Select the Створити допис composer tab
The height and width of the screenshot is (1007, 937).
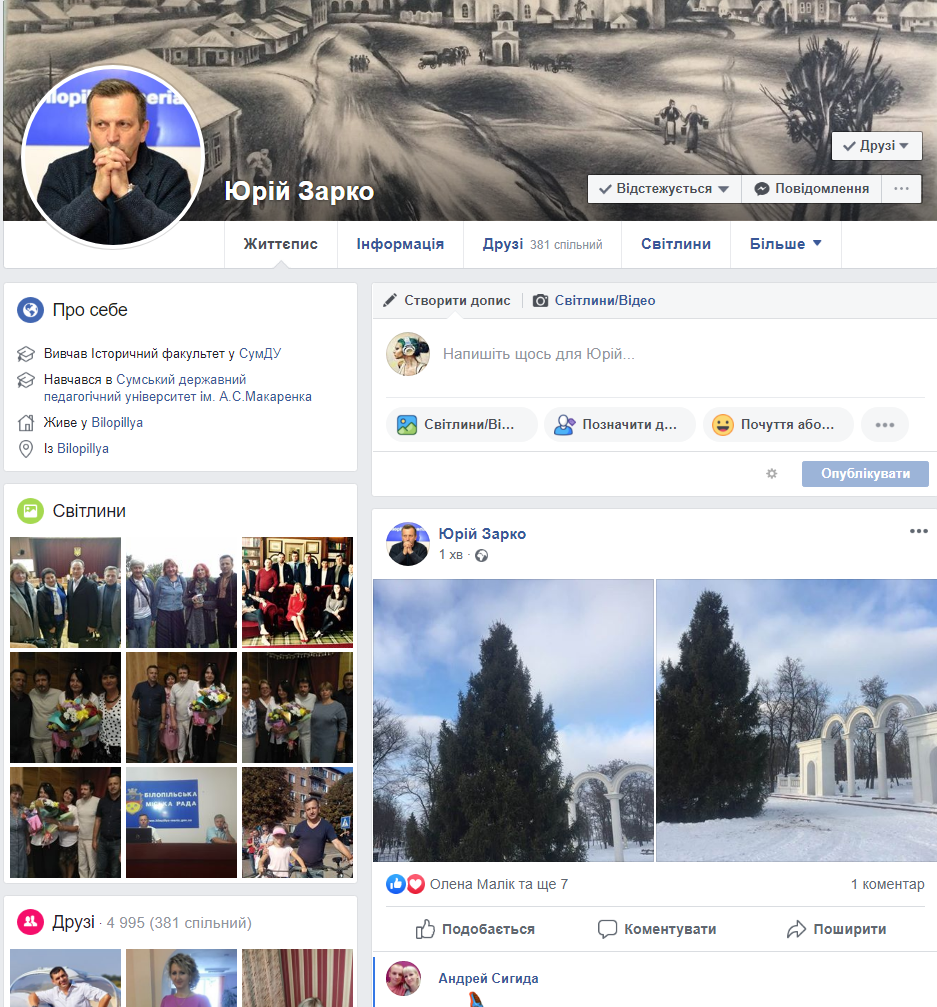click(447, 301)
